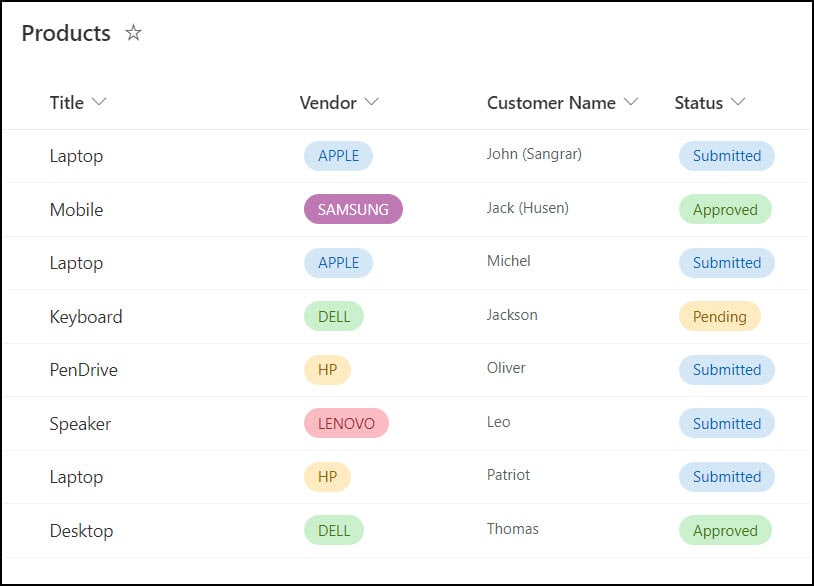The image size is (814, 586).
Task: Click Submitted status in Michel's row
Action: pyautogui.click(x=727, y=263)
